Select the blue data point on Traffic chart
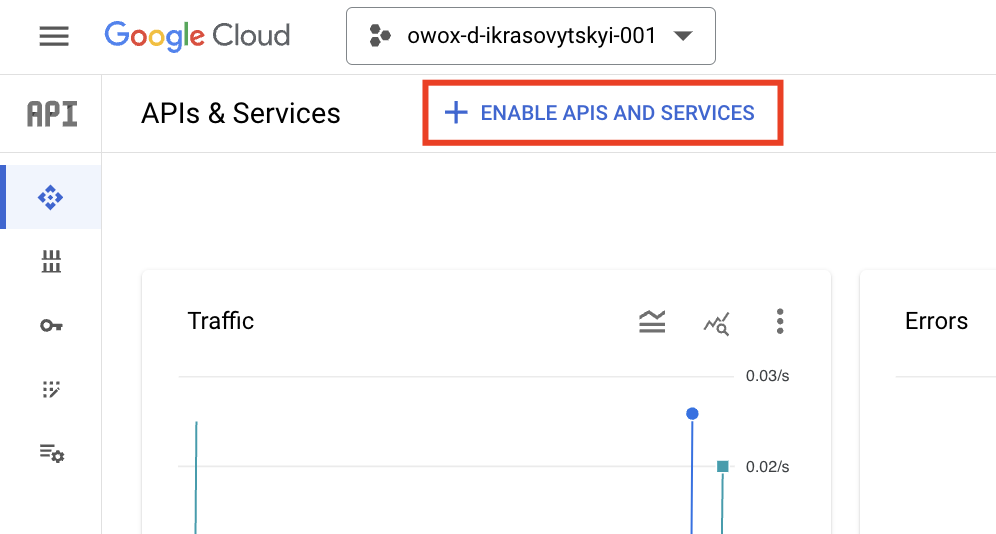 click(x=692, y=414)
